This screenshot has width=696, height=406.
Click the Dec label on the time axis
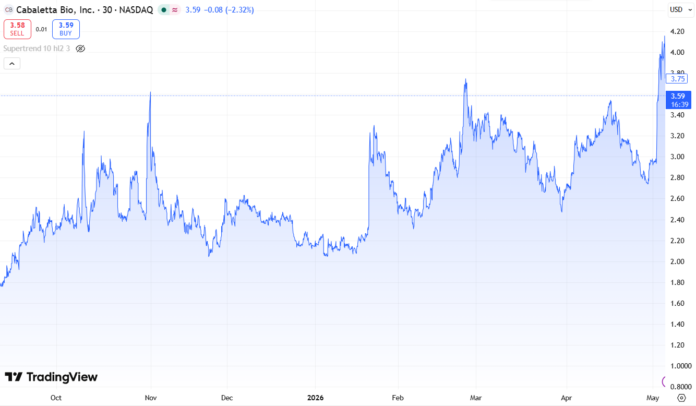pos(227,398)
